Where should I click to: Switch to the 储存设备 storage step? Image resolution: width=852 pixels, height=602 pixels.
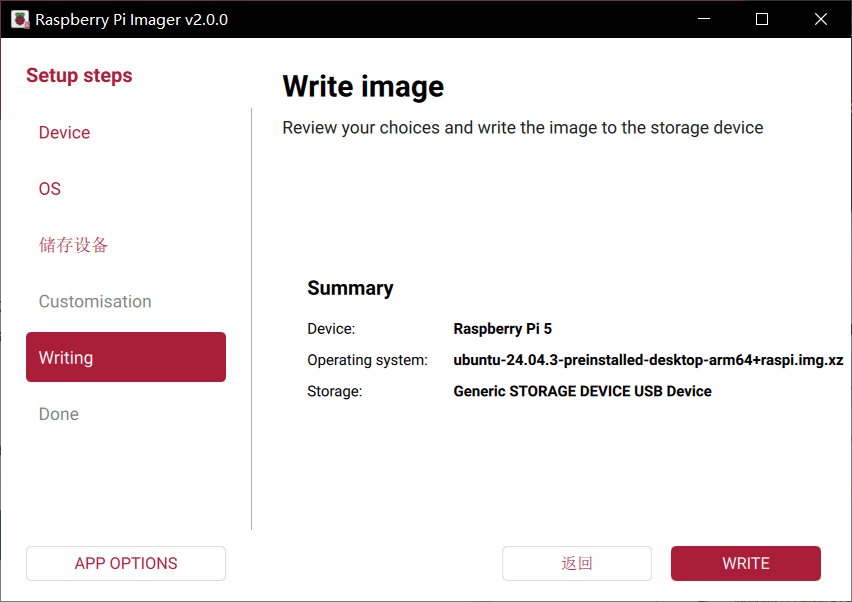coord(73,245)
